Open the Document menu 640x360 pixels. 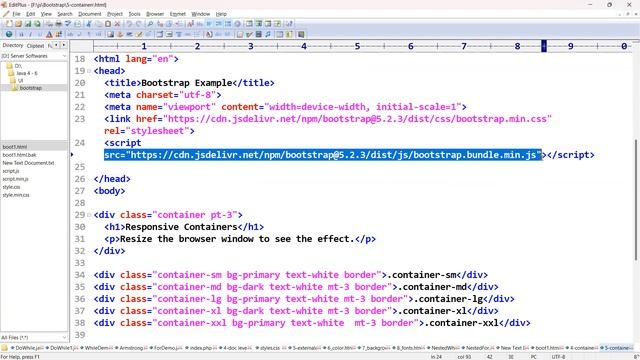point(90,14)
